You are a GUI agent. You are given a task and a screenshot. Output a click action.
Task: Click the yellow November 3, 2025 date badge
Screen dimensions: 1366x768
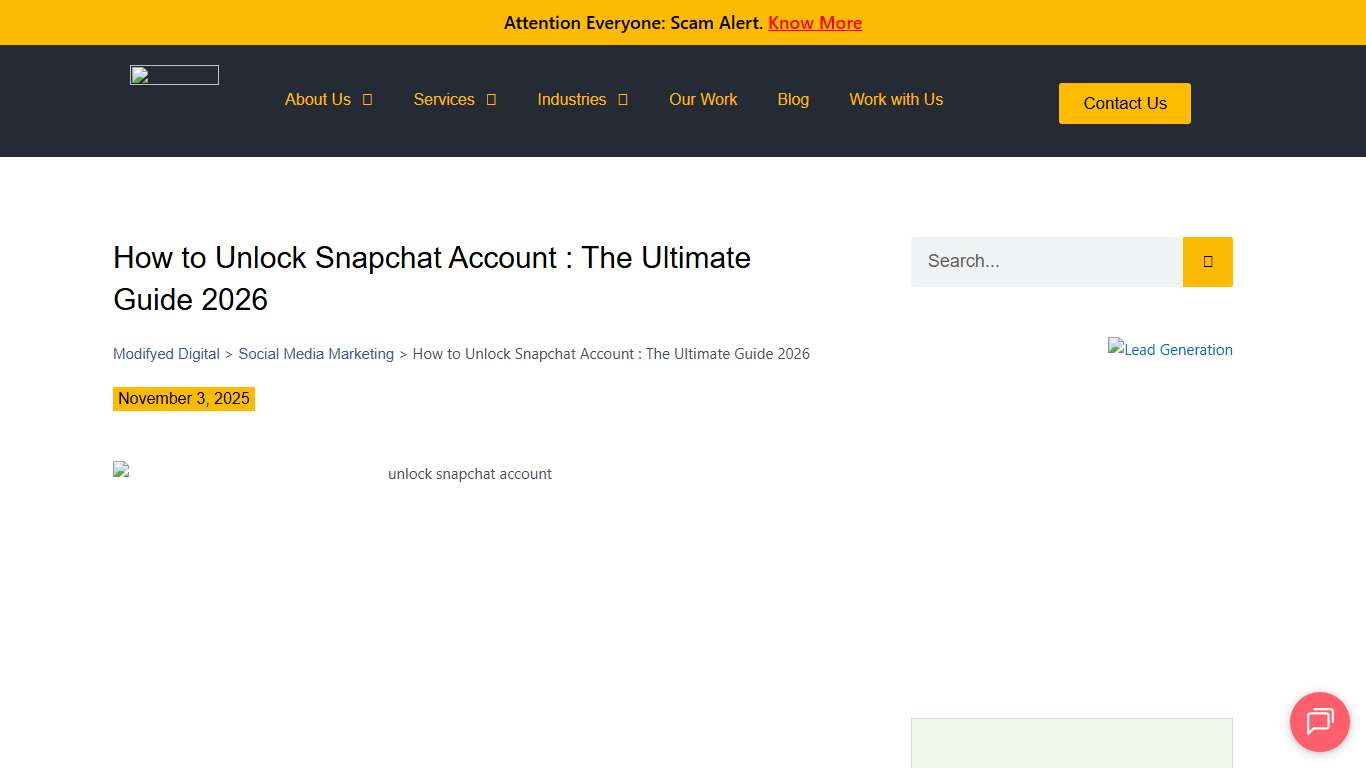click(184, 398)
